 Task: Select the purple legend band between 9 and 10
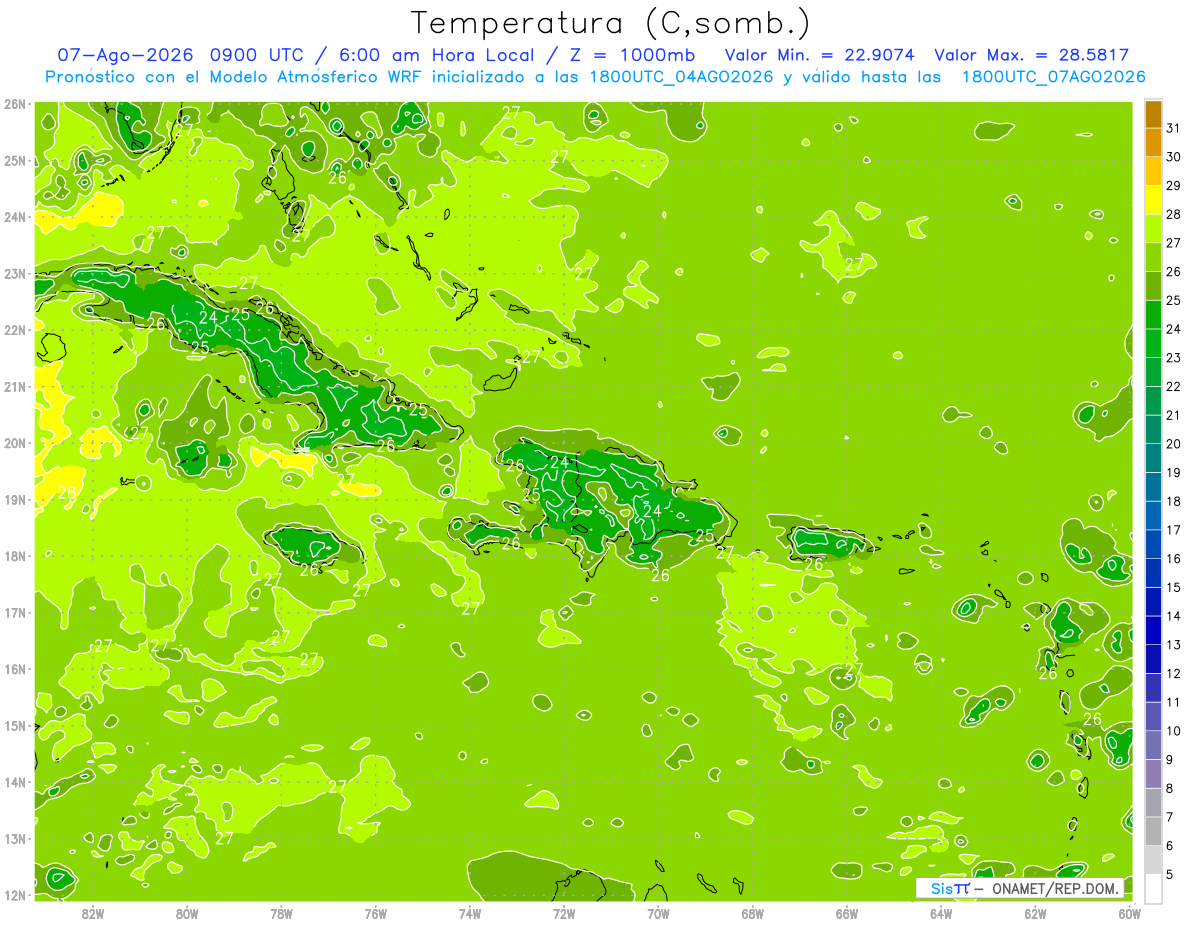tap(1153, 744)
